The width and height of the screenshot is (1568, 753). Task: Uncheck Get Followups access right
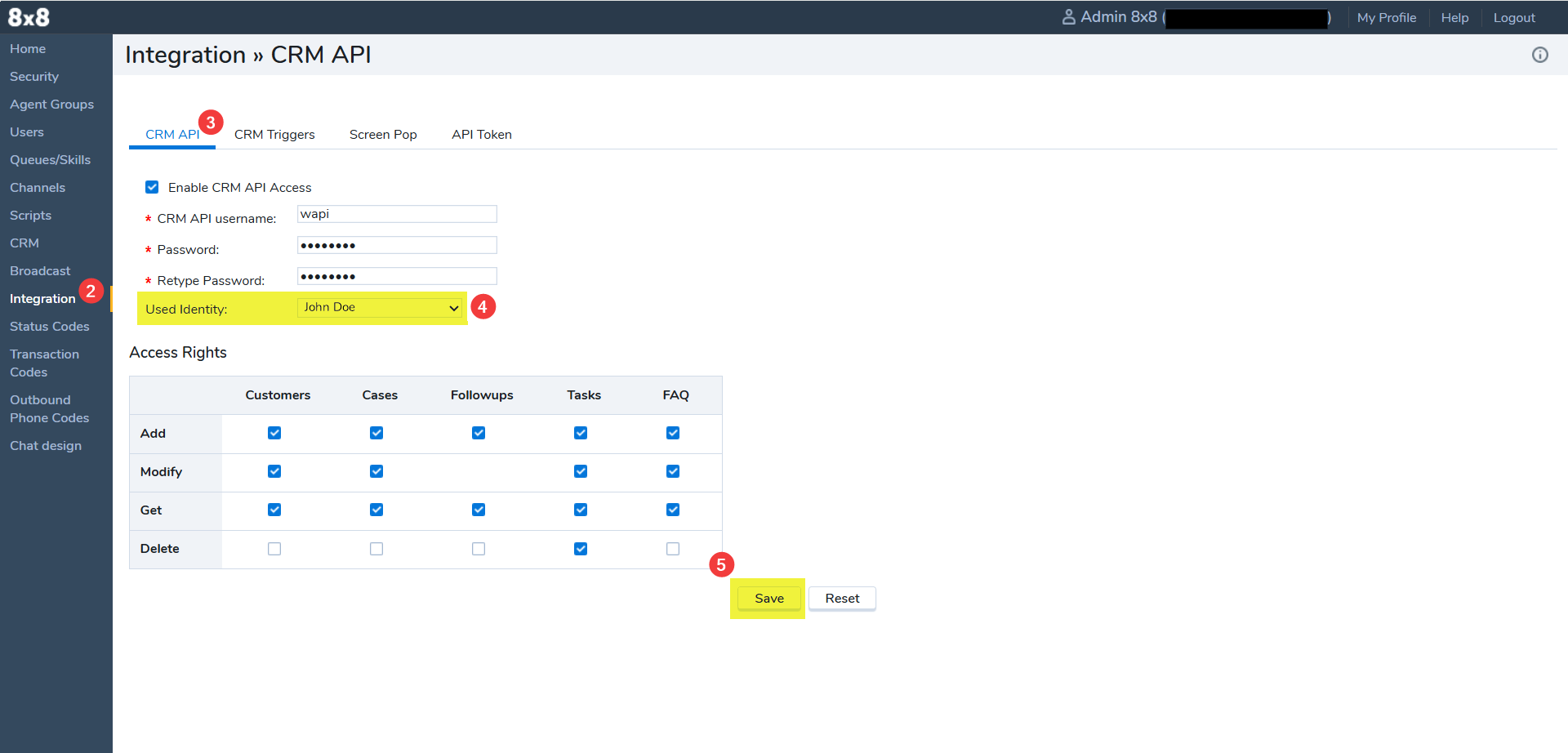(x=479, y=510)
